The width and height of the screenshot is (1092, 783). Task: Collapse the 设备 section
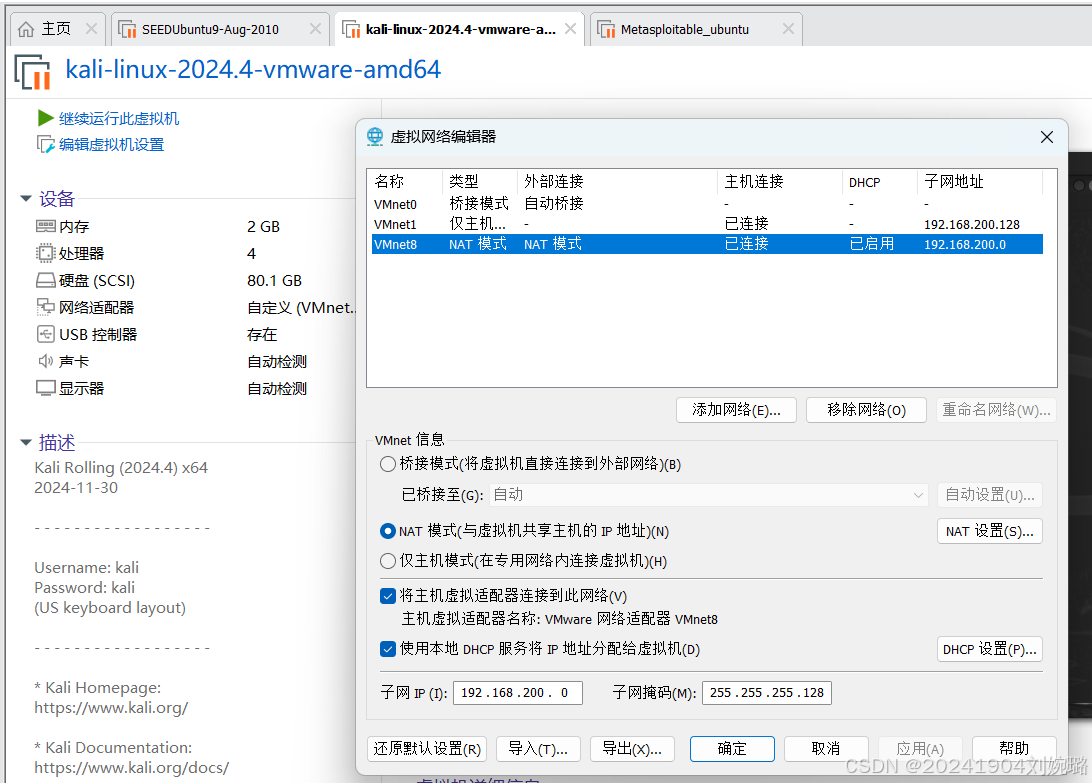tap(26, 199)
